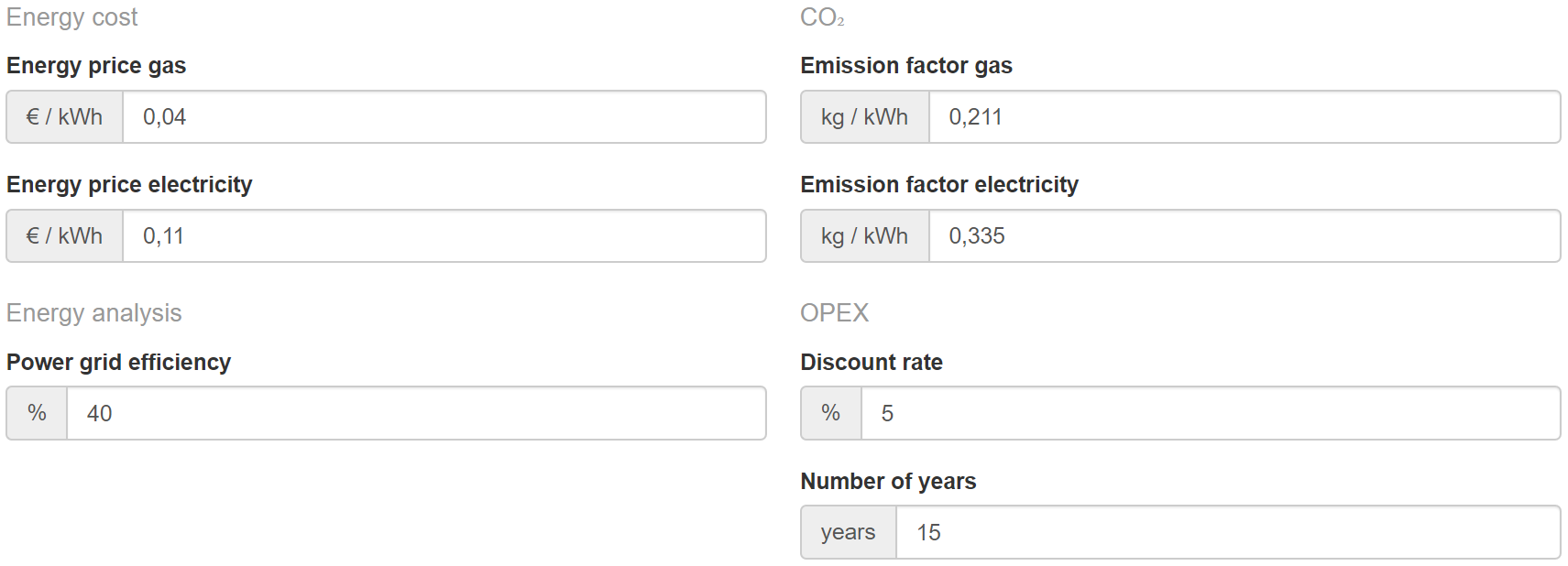Click the € / kWh addon for electricity price

click(65, 236)
